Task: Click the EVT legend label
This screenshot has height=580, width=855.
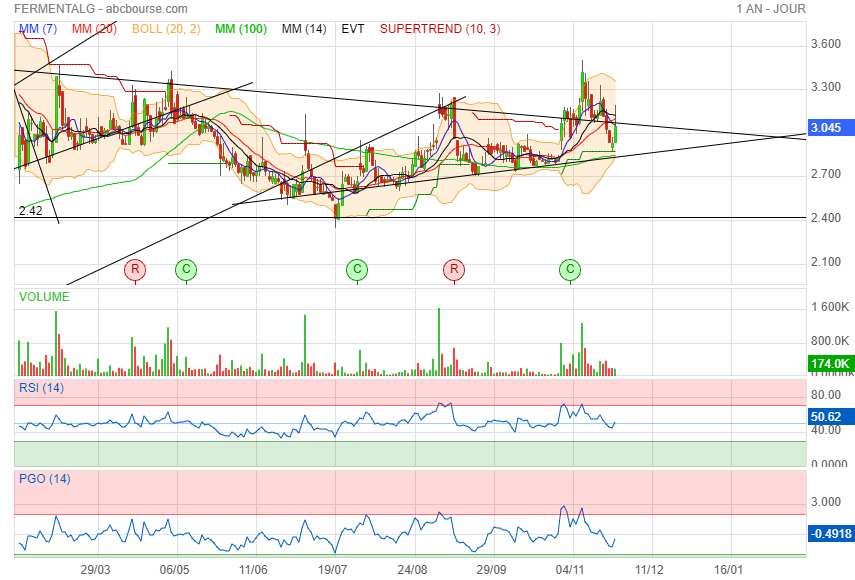Action: pos(353,29)
